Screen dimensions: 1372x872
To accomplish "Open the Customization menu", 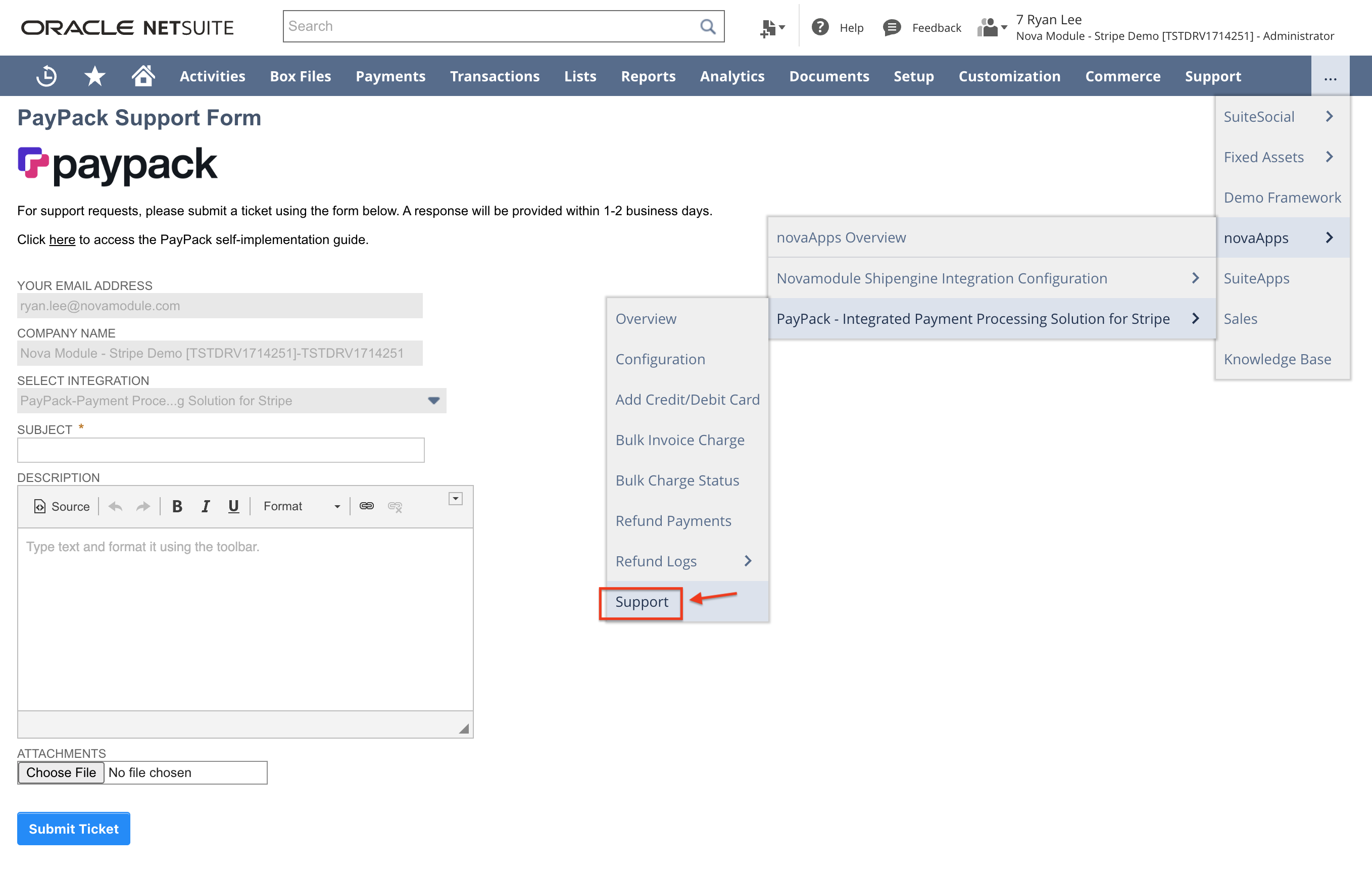I will click(x=1009, y=76).
